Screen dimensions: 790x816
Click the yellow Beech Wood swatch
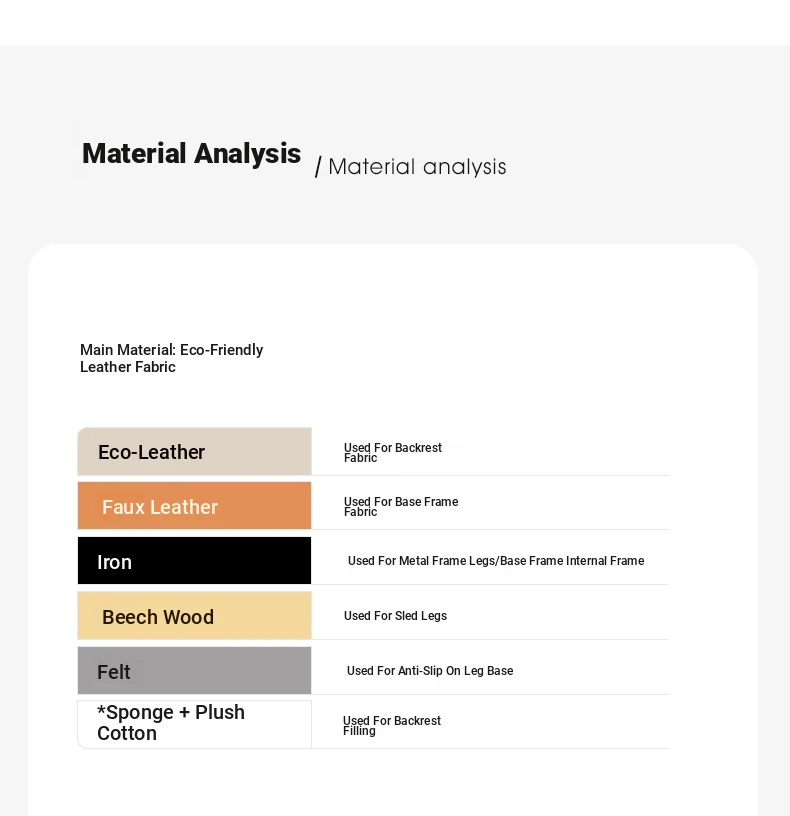point(194,615)
